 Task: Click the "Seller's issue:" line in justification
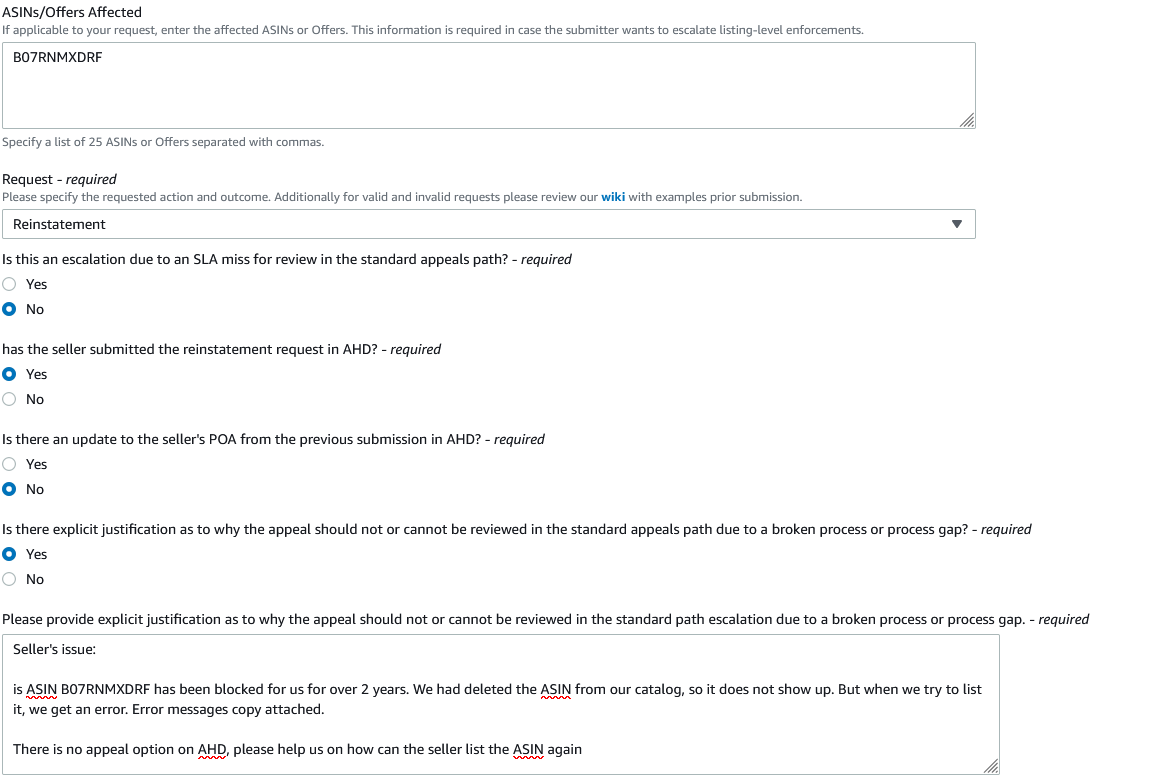coord(54,649)
